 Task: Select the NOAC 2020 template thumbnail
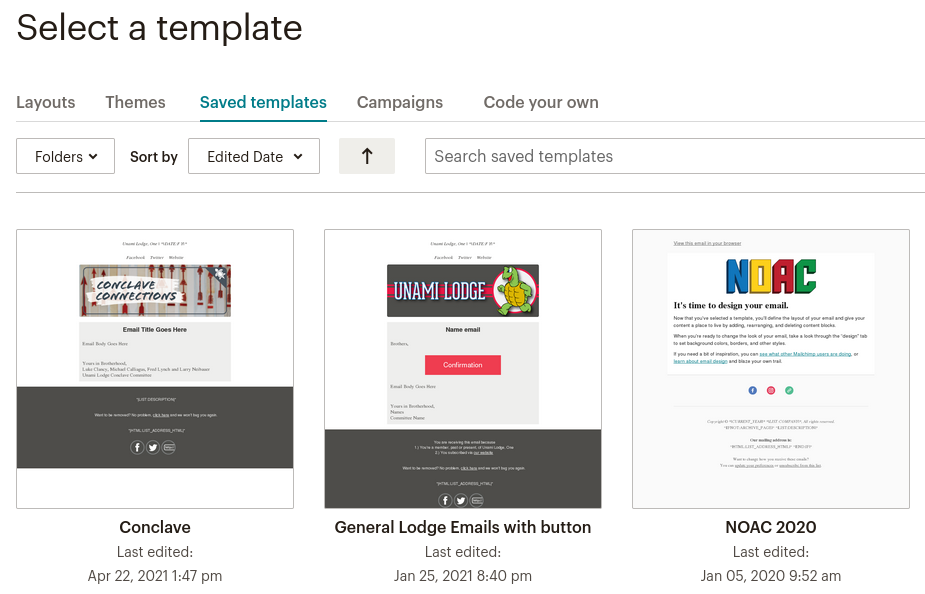[771, 369]
